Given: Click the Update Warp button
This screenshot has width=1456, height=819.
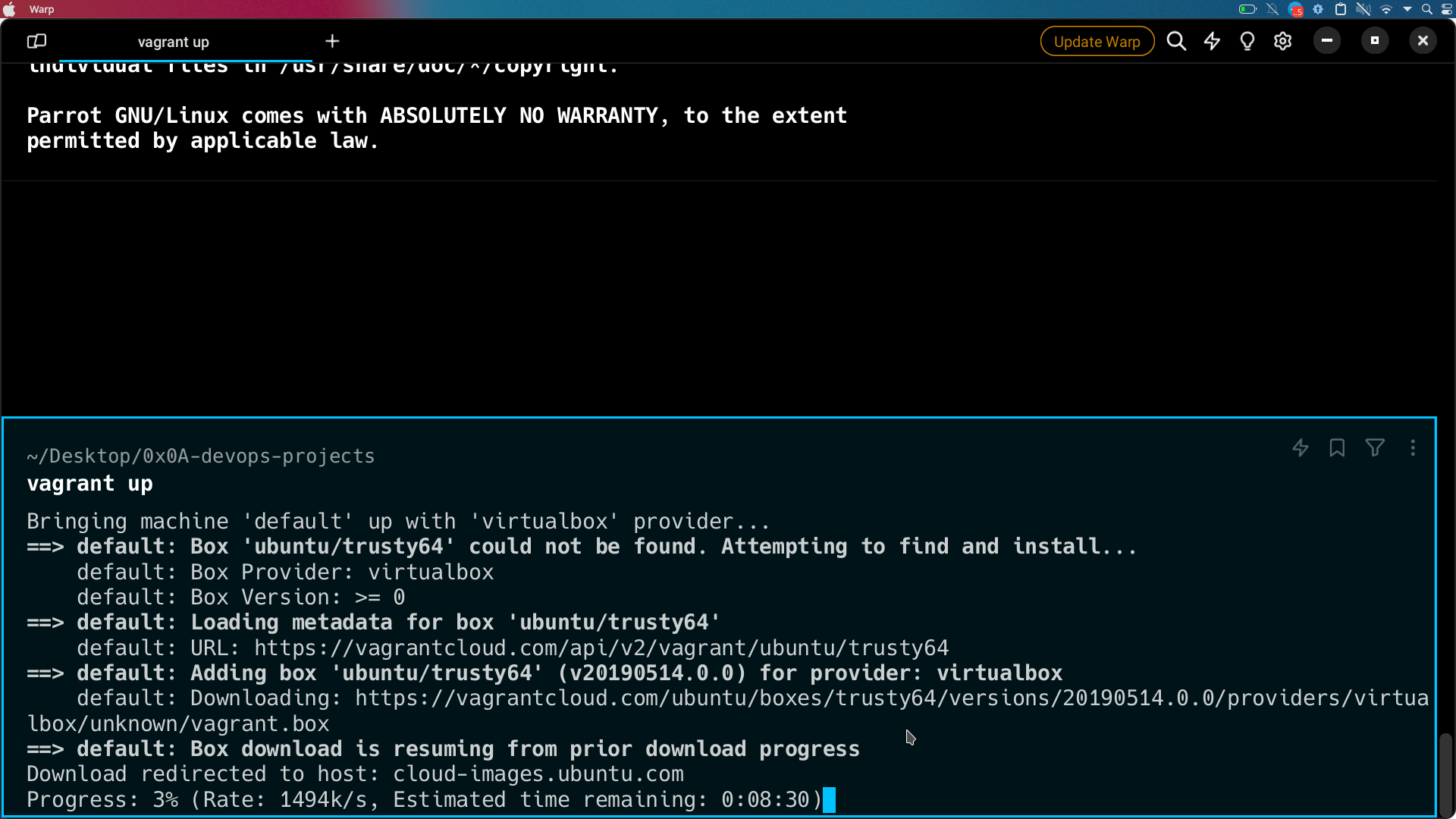Looking at the screenshot, I should (1097, 41).
